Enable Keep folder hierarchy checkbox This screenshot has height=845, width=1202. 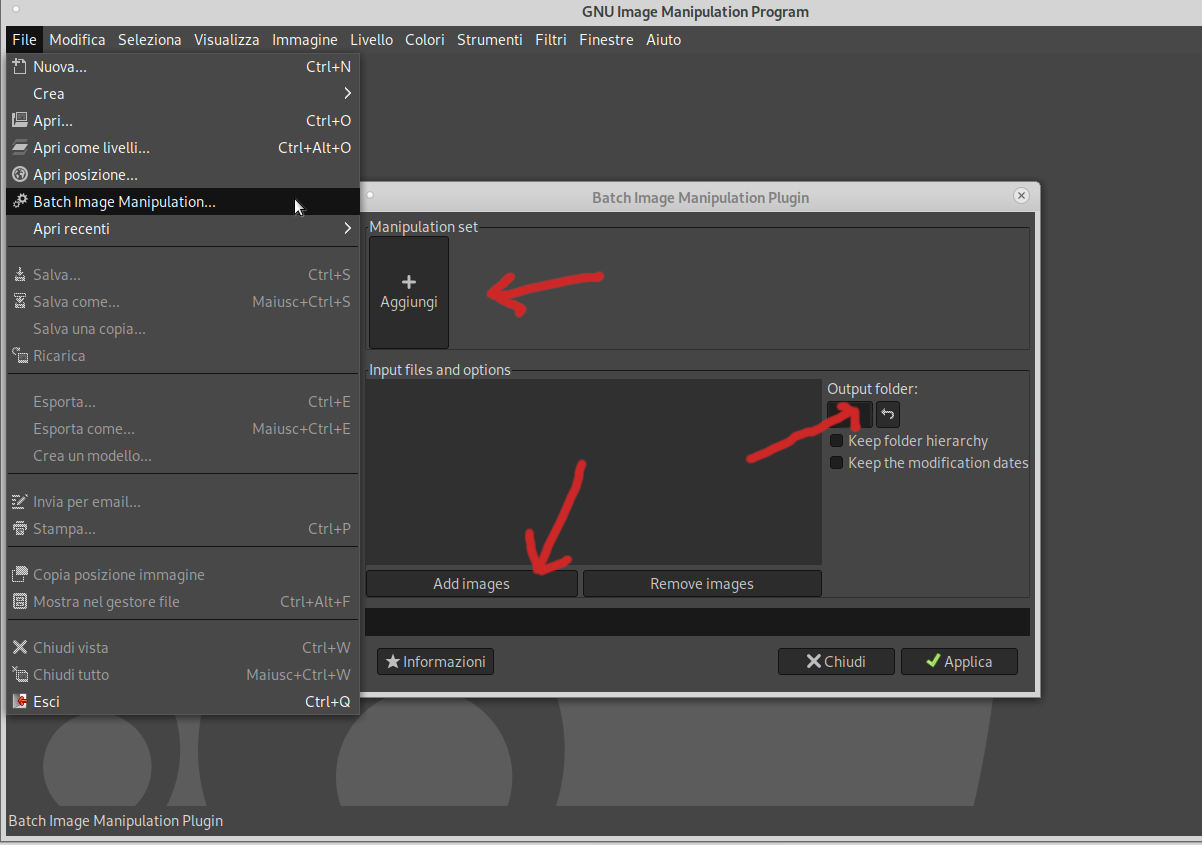(x=837, y=441)
